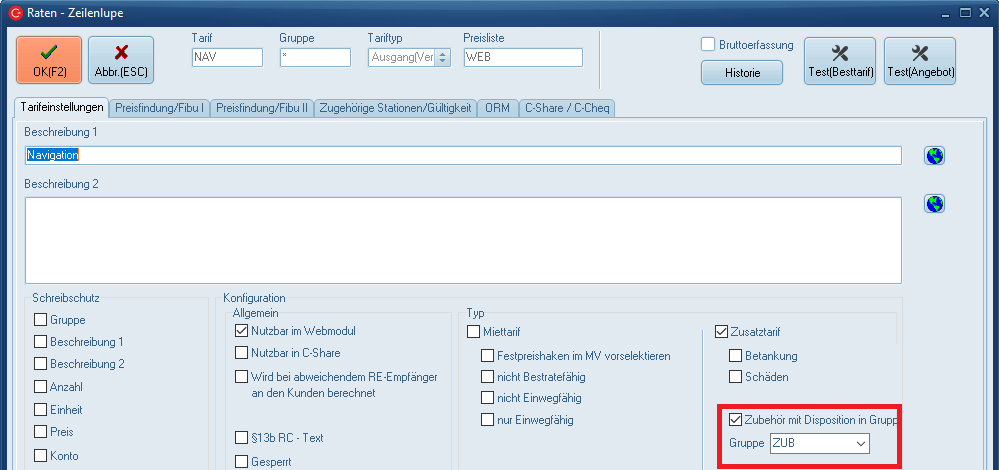The image size is (999, 470).
Task: Uncheck Nutzbar im Webmodul
Action: click(x=241, y=331)
